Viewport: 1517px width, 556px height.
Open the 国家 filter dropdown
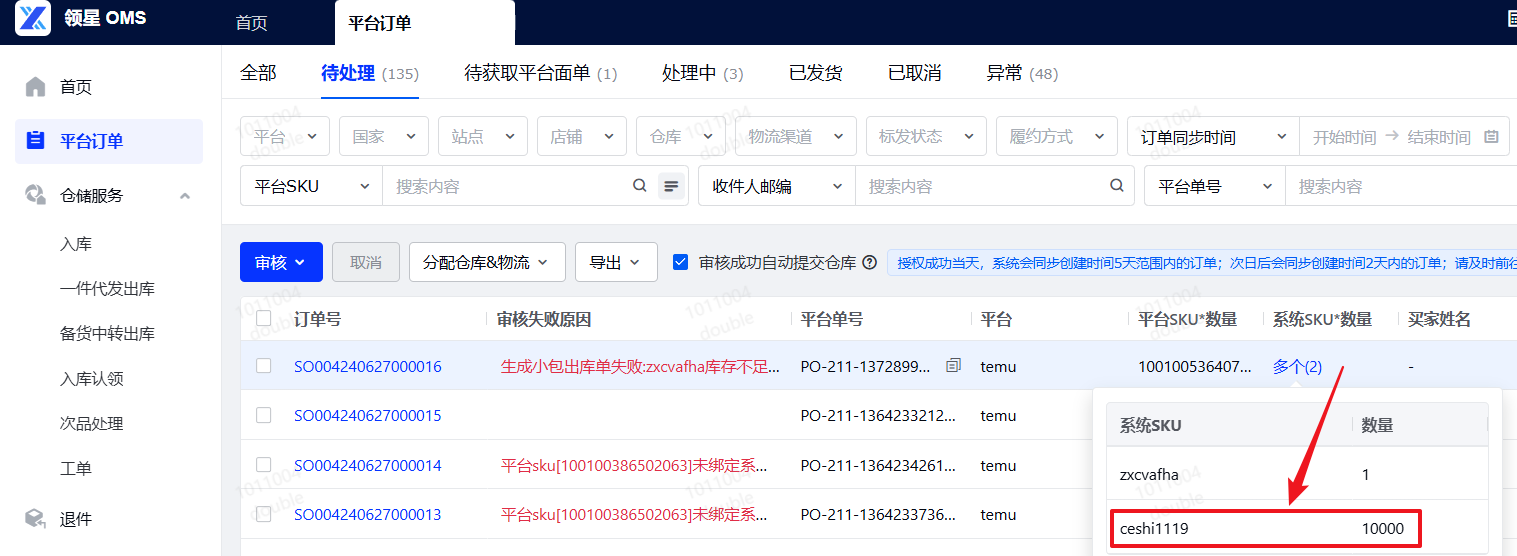click(384, 136)
